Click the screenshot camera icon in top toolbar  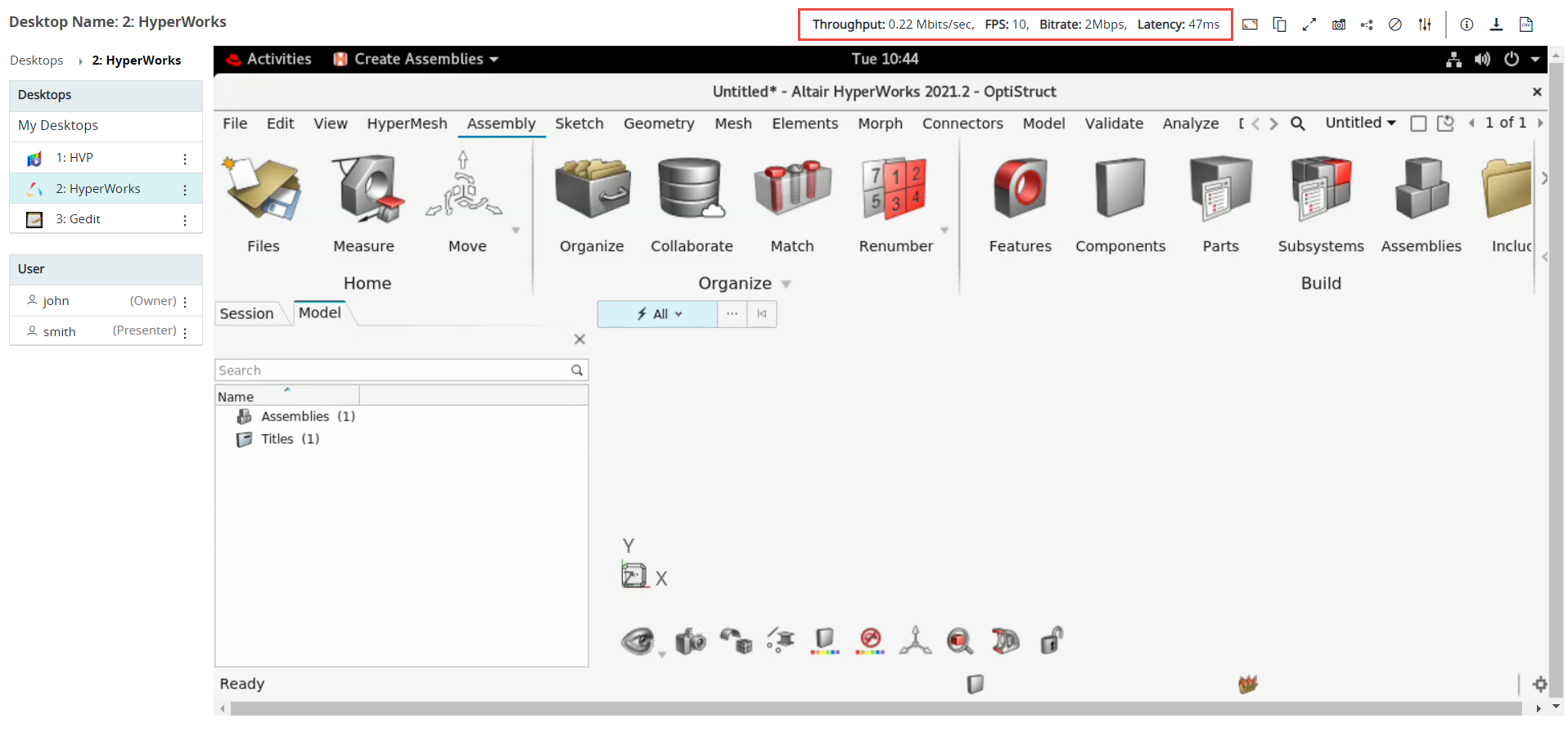tap(1339, 25)
